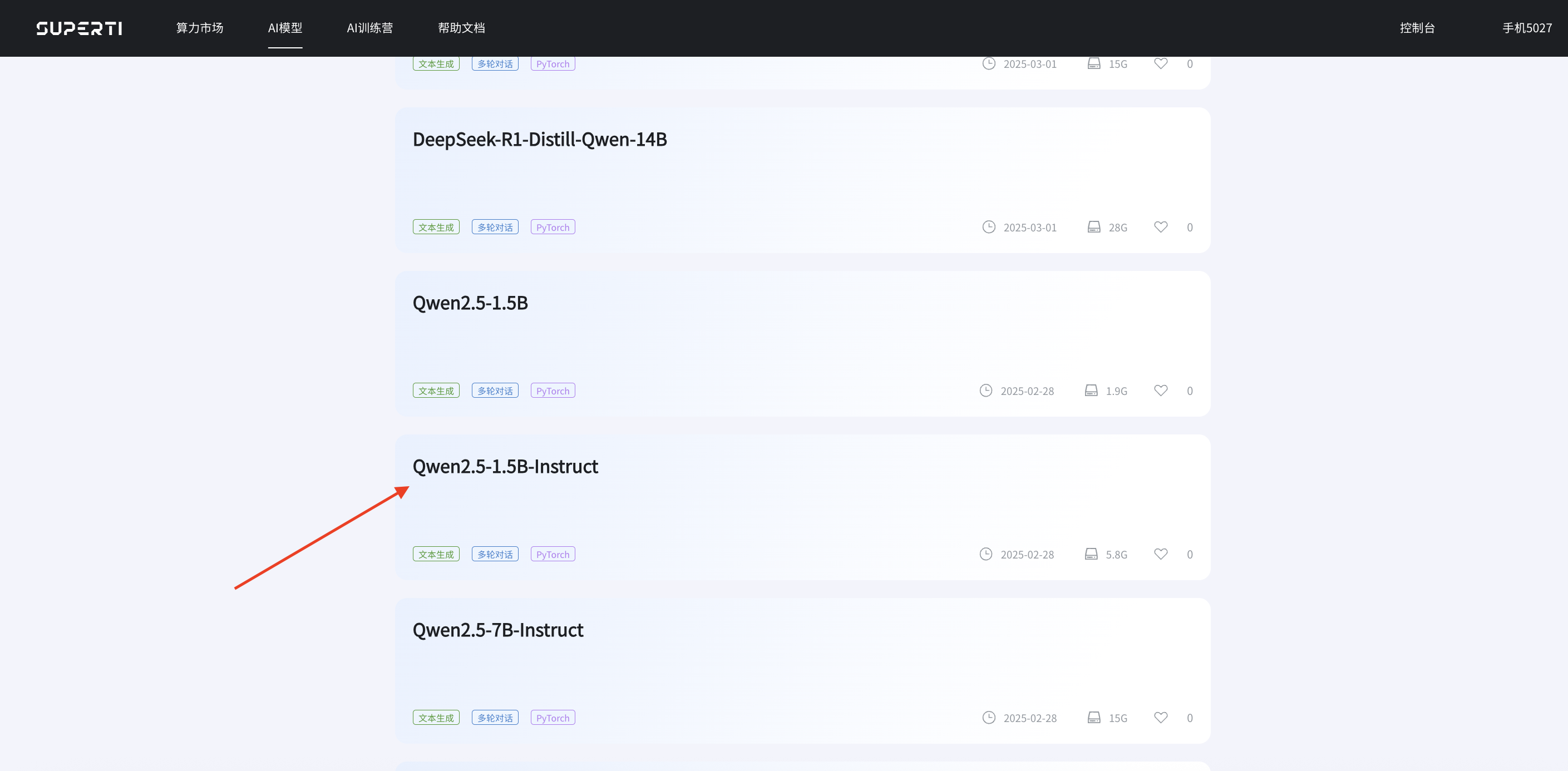This screenshot has width=1568, height=771.
Task: Click the heart icon on Qwen2.5-7B-Instruct card
Action: pos(1161,718)
